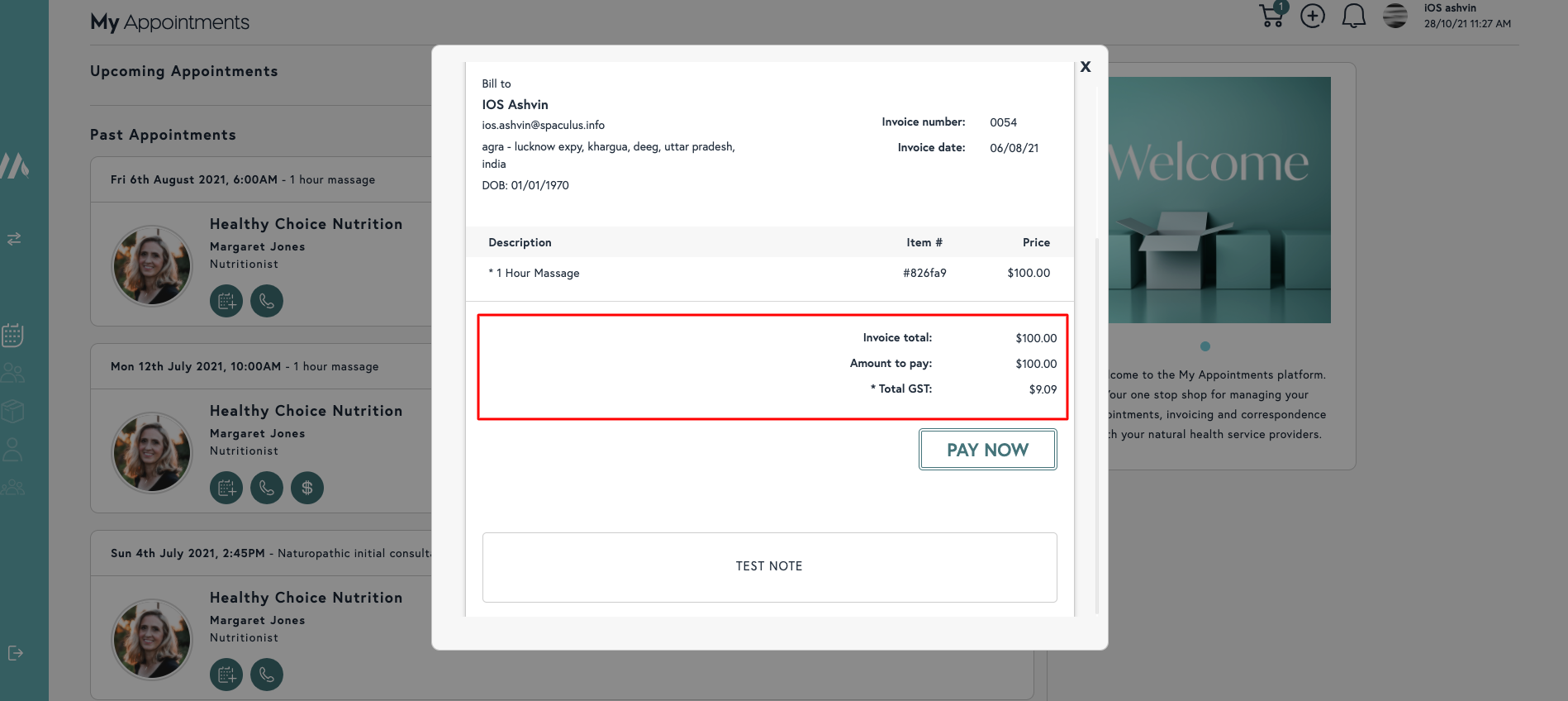Click the logout icon in sidebar
1568x701 pixels.
pos(15,653)
